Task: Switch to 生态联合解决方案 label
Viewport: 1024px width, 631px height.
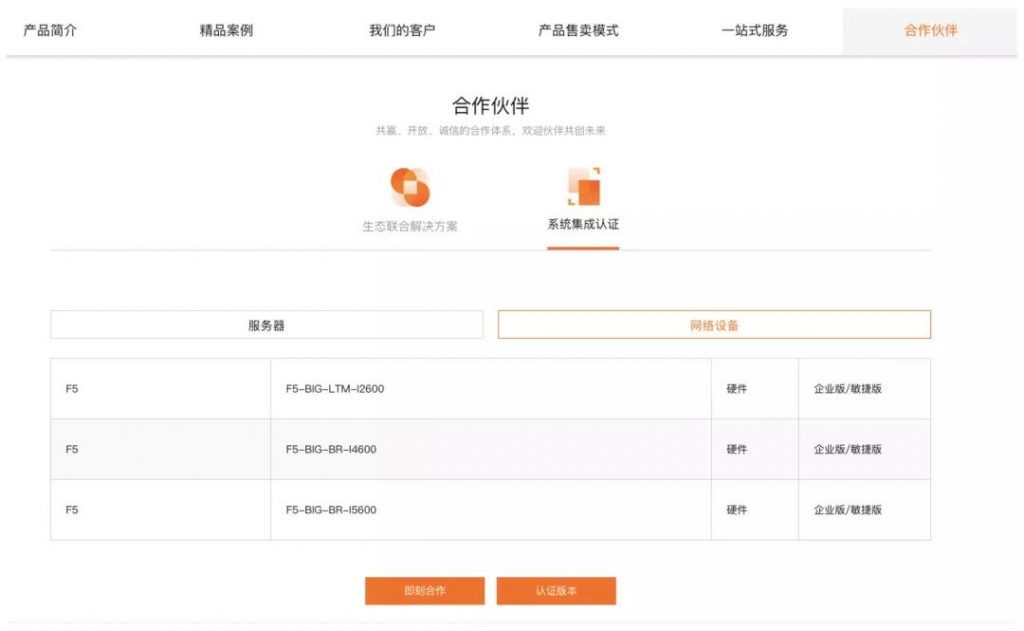Action: (x=410, y=226)
